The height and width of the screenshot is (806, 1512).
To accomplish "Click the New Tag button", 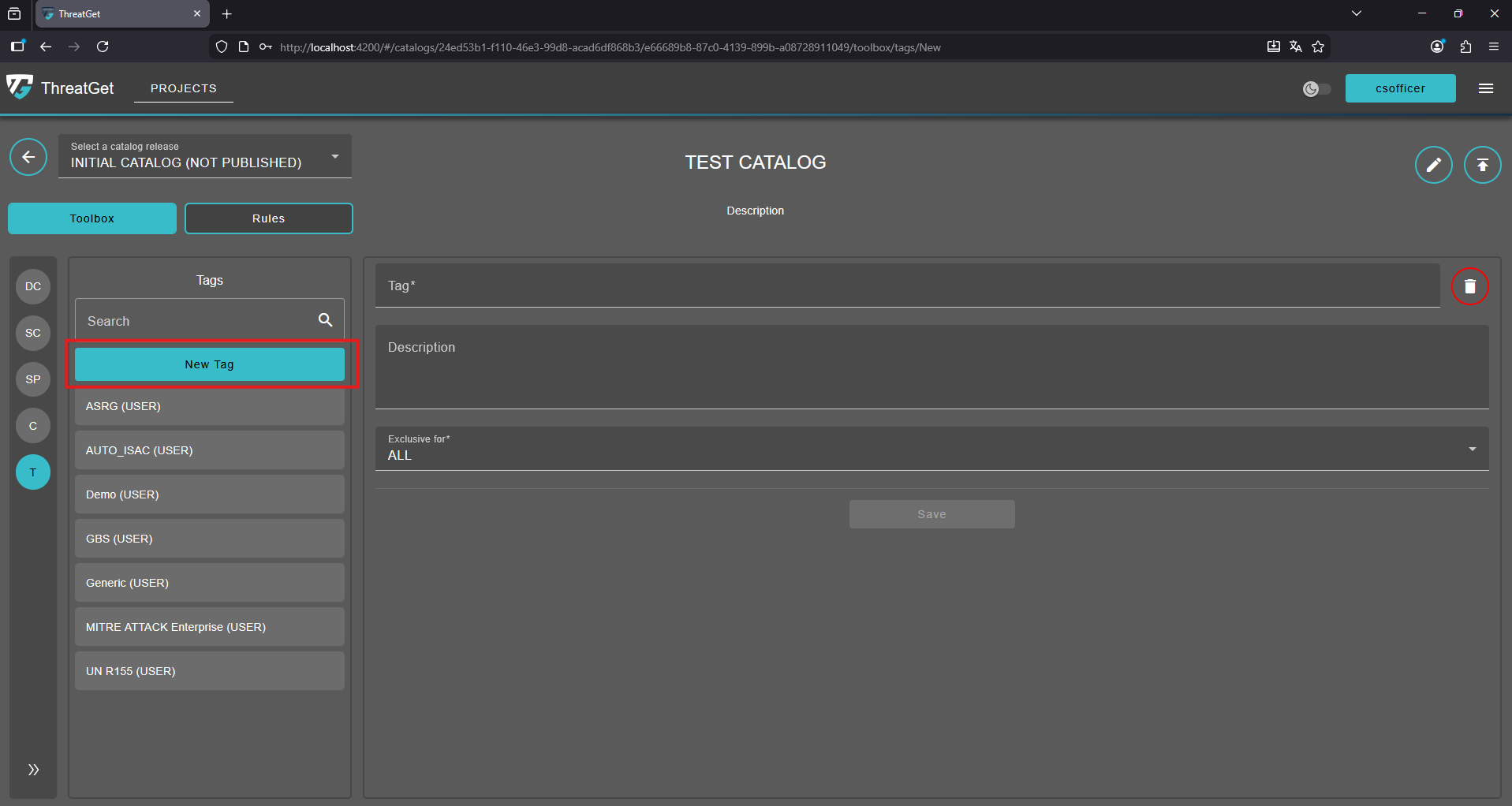I will 210,364.
